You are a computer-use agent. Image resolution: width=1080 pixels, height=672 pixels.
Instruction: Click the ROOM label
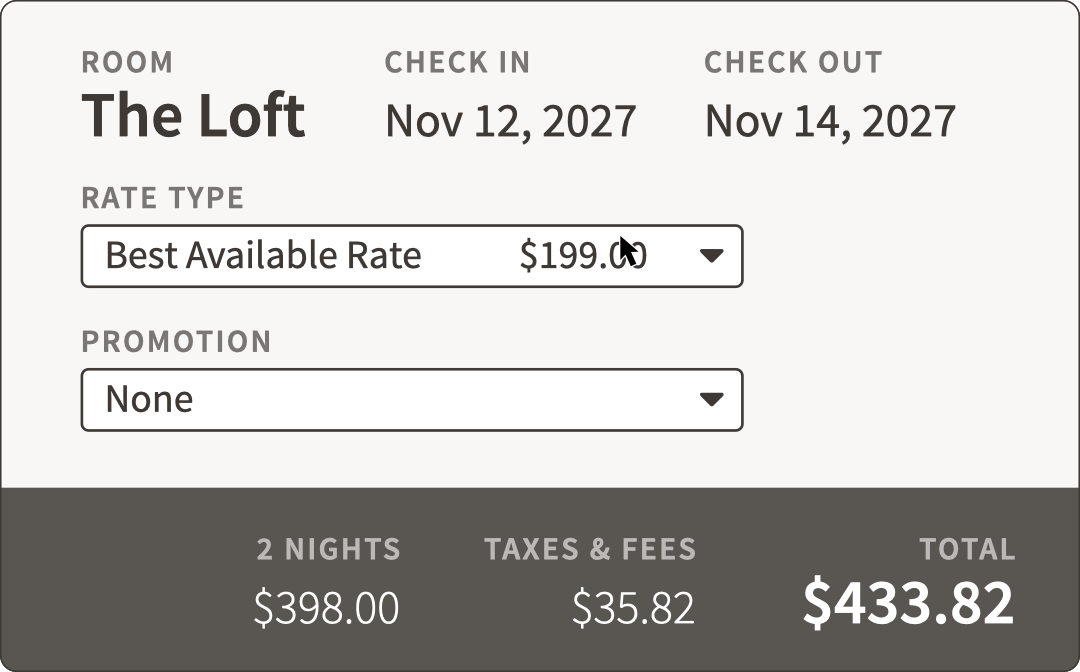tap(127, 62)
